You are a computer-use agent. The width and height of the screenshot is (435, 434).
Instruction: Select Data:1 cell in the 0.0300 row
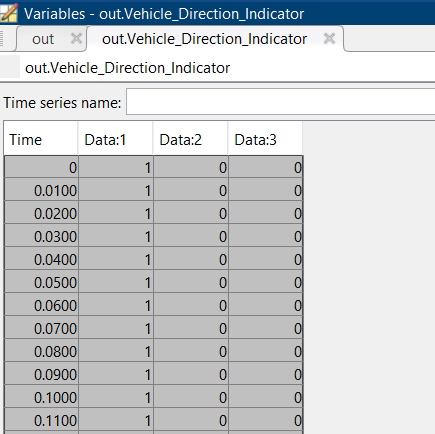tap(116, 237)
